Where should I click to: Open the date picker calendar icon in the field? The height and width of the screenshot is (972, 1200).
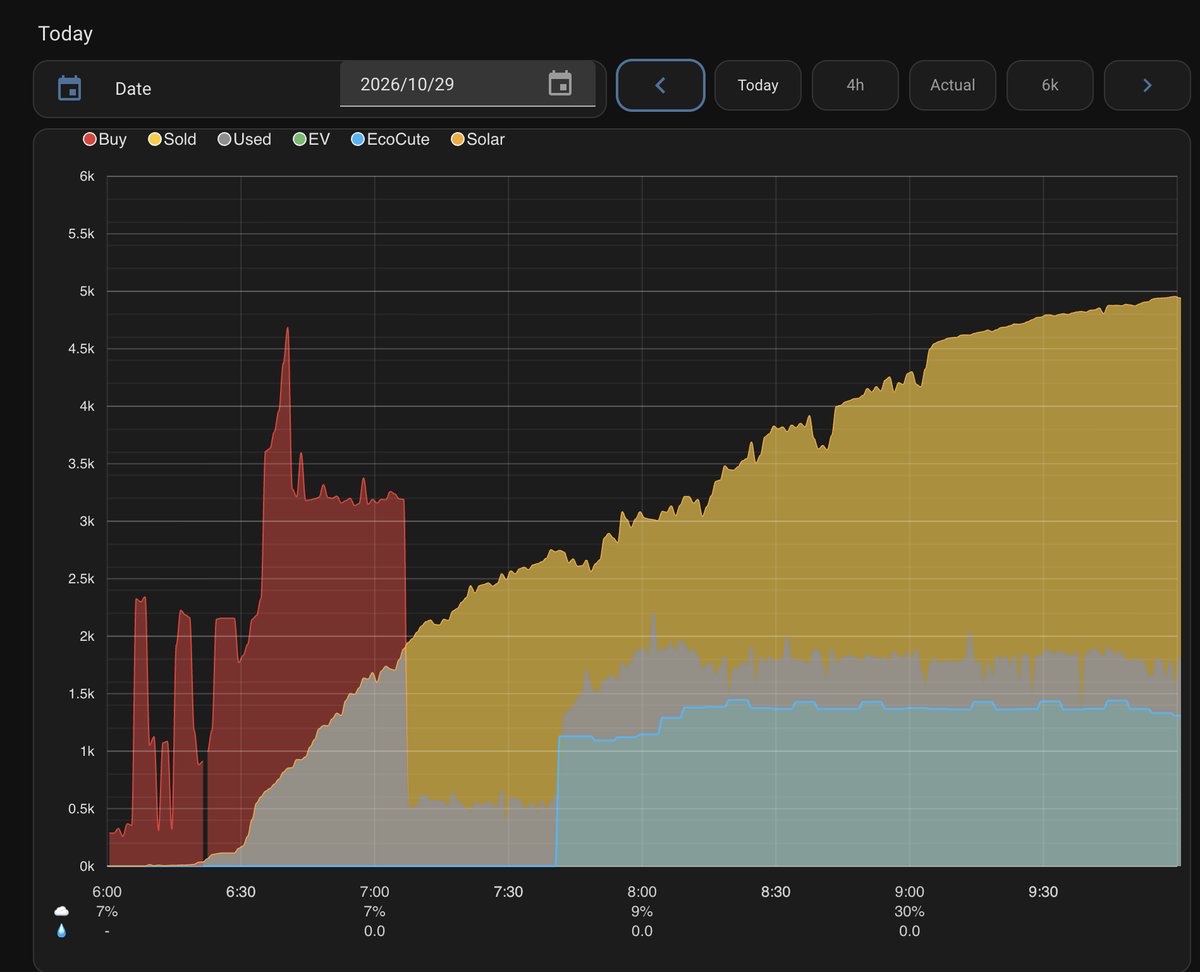(560, 84)
